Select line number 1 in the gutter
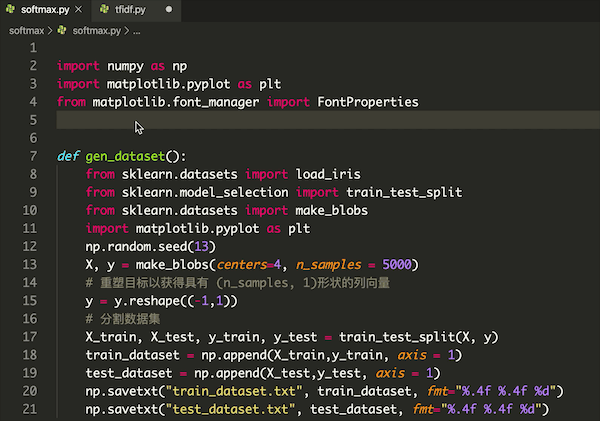 pyautogui.click(x=34, y=48)
